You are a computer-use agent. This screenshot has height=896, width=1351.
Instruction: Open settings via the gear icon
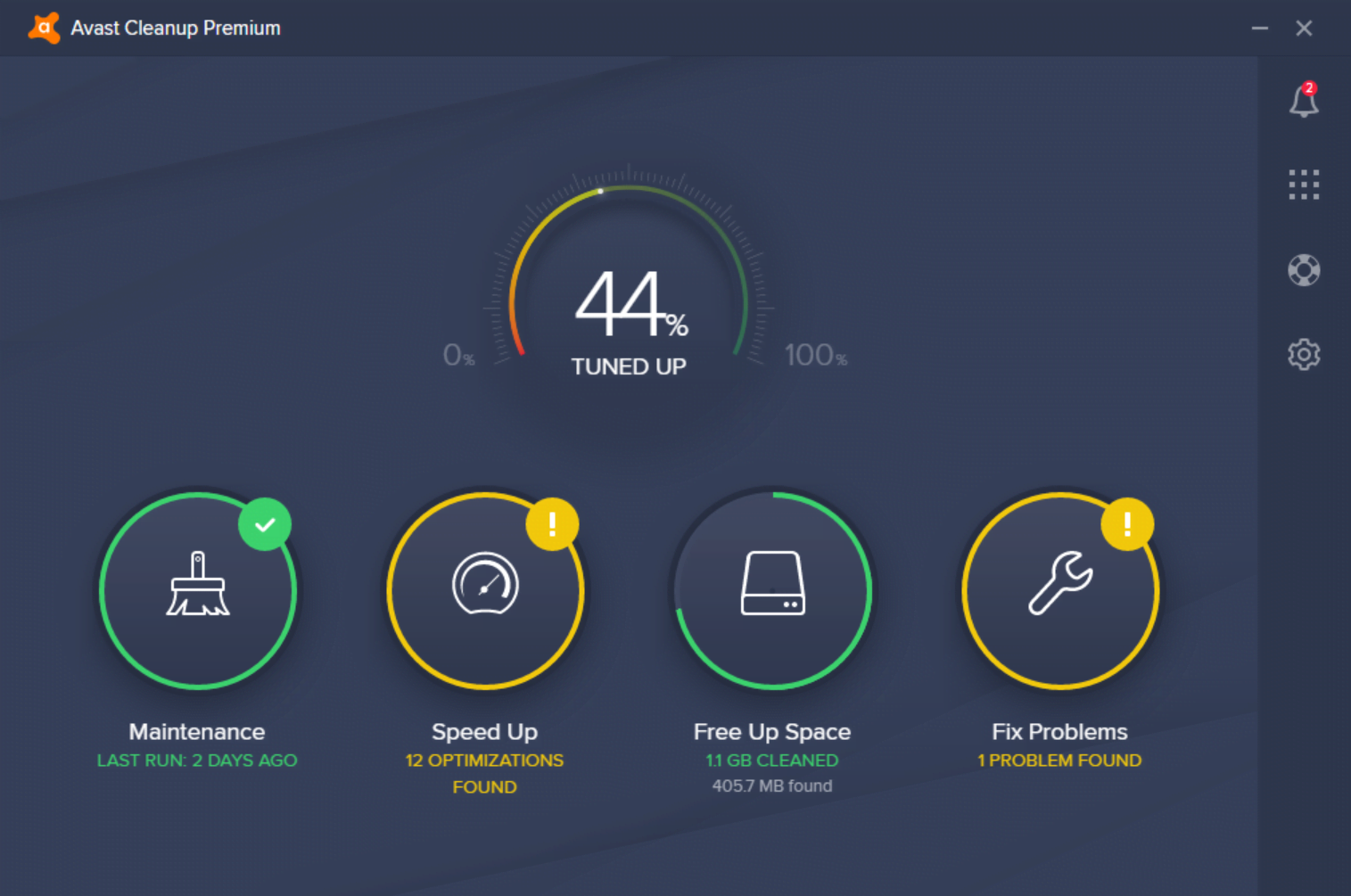pyautogui.click(x=1304, y=355)
